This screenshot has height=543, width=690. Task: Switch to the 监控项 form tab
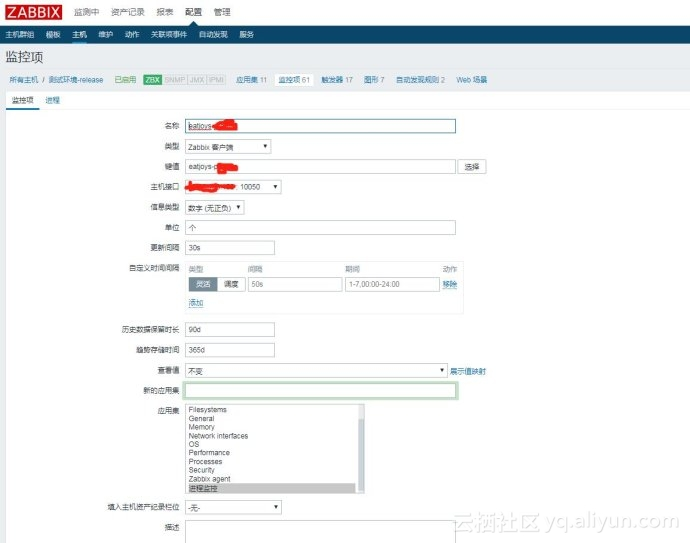22,100
